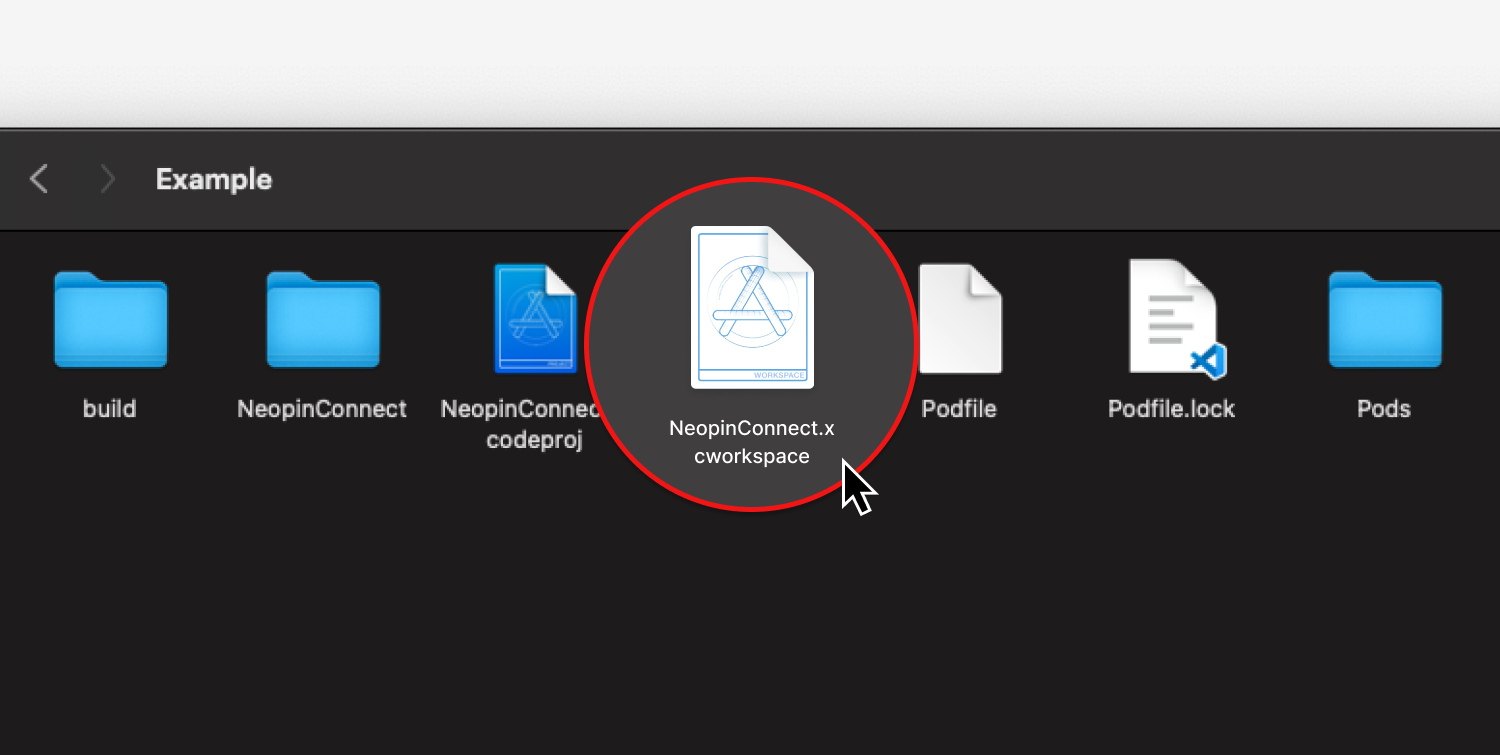Viewport: 1500px width, 755px height.
Task: Select the build folder icon
Action: tap(110, 320)
